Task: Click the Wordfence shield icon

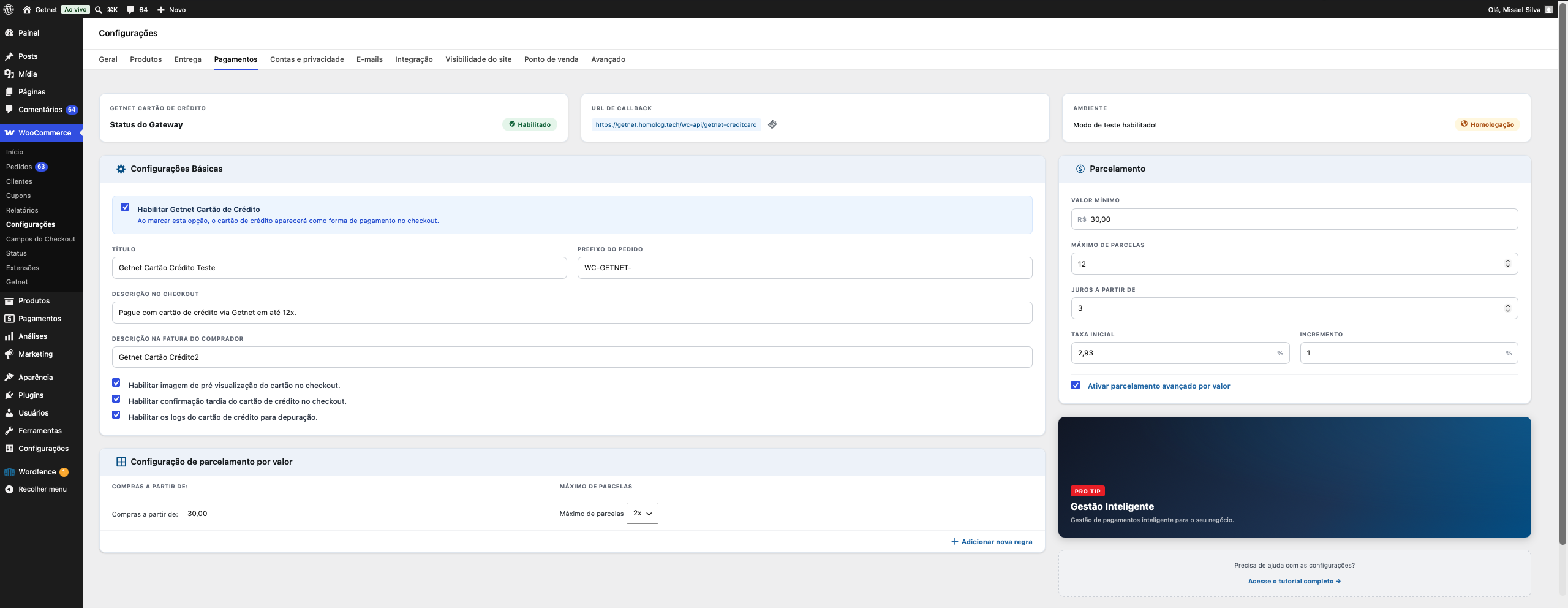Action: pos(9,472)
